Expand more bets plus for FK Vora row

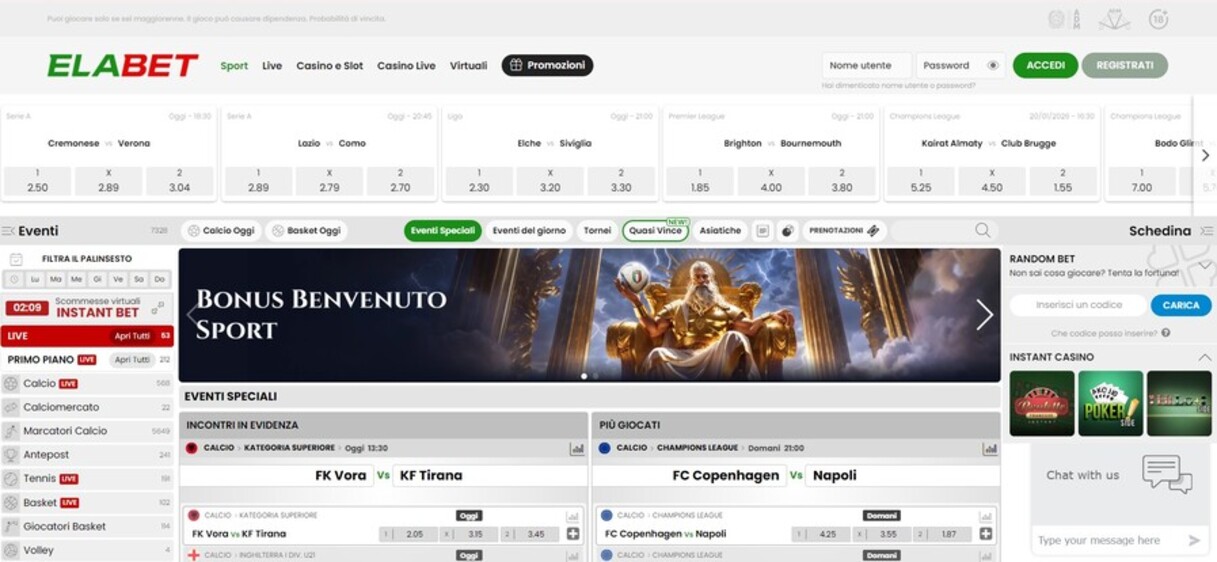[573, 534]
